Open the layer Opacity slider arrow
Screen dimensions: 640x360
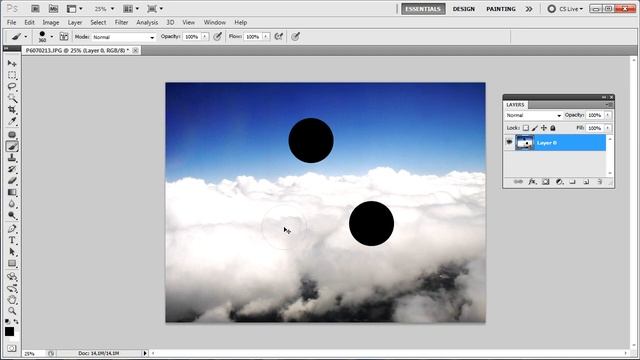coord(608,116)
